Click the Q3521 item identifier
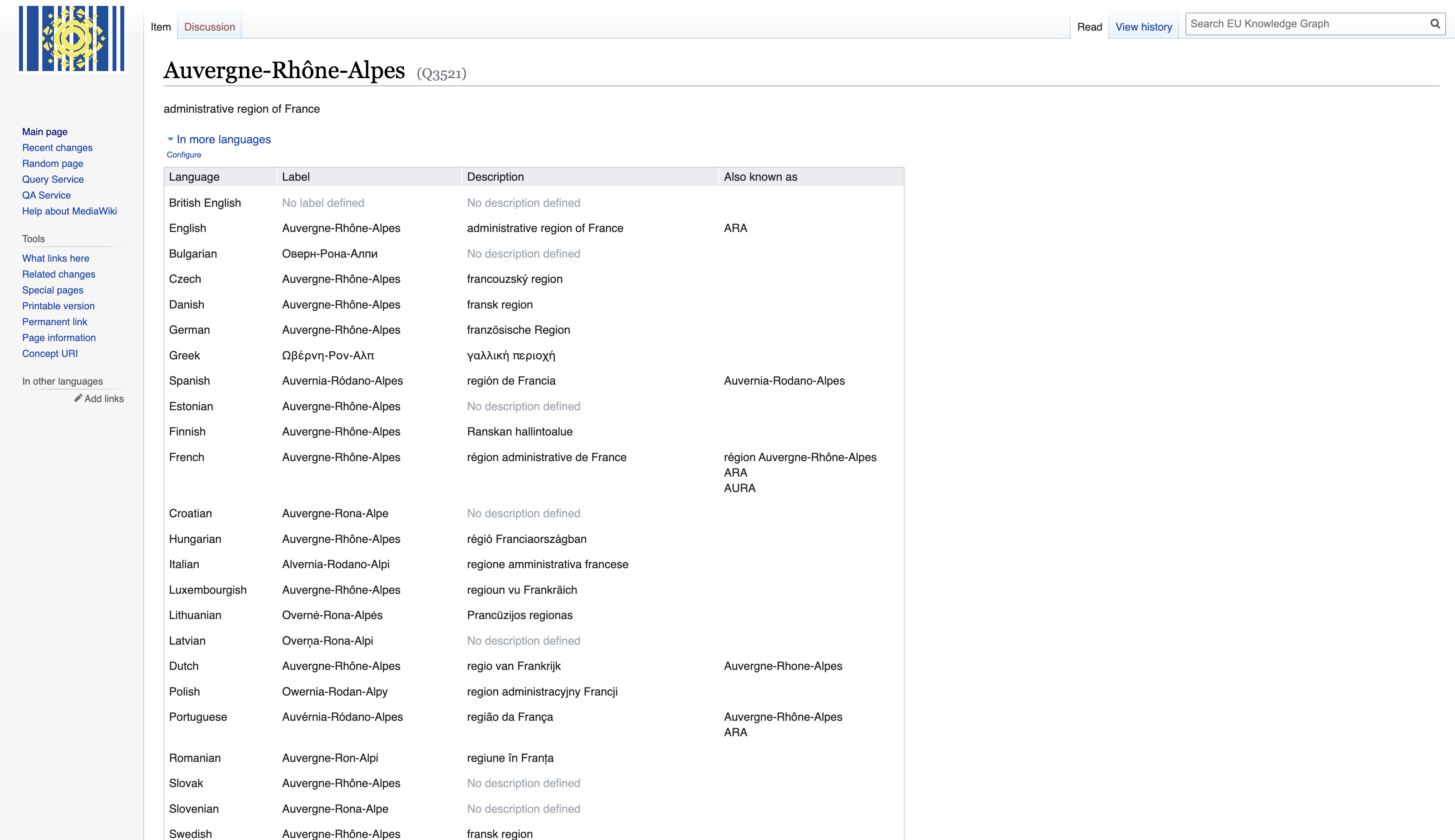This screenshot has height=840, width=1455. 441,74
